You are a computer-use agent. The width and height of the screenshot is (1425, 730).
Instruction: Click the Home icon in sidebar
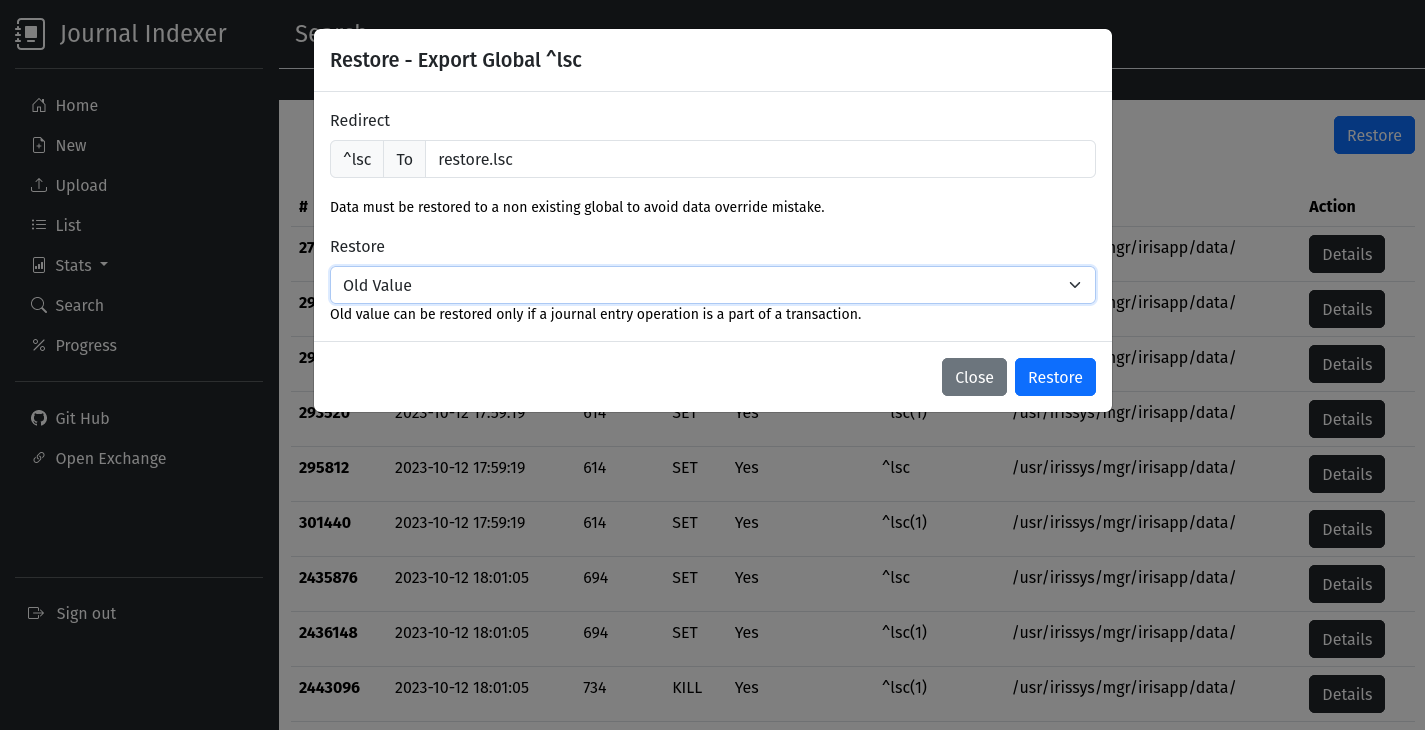[39, 106]
